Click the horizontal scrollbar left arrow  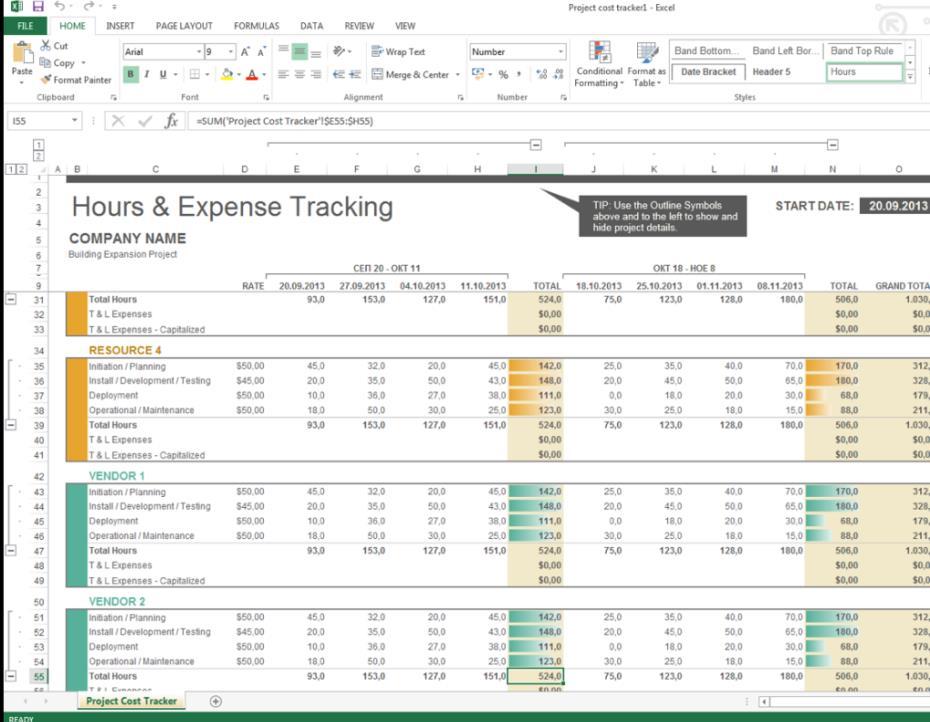(x=765, y=702)
